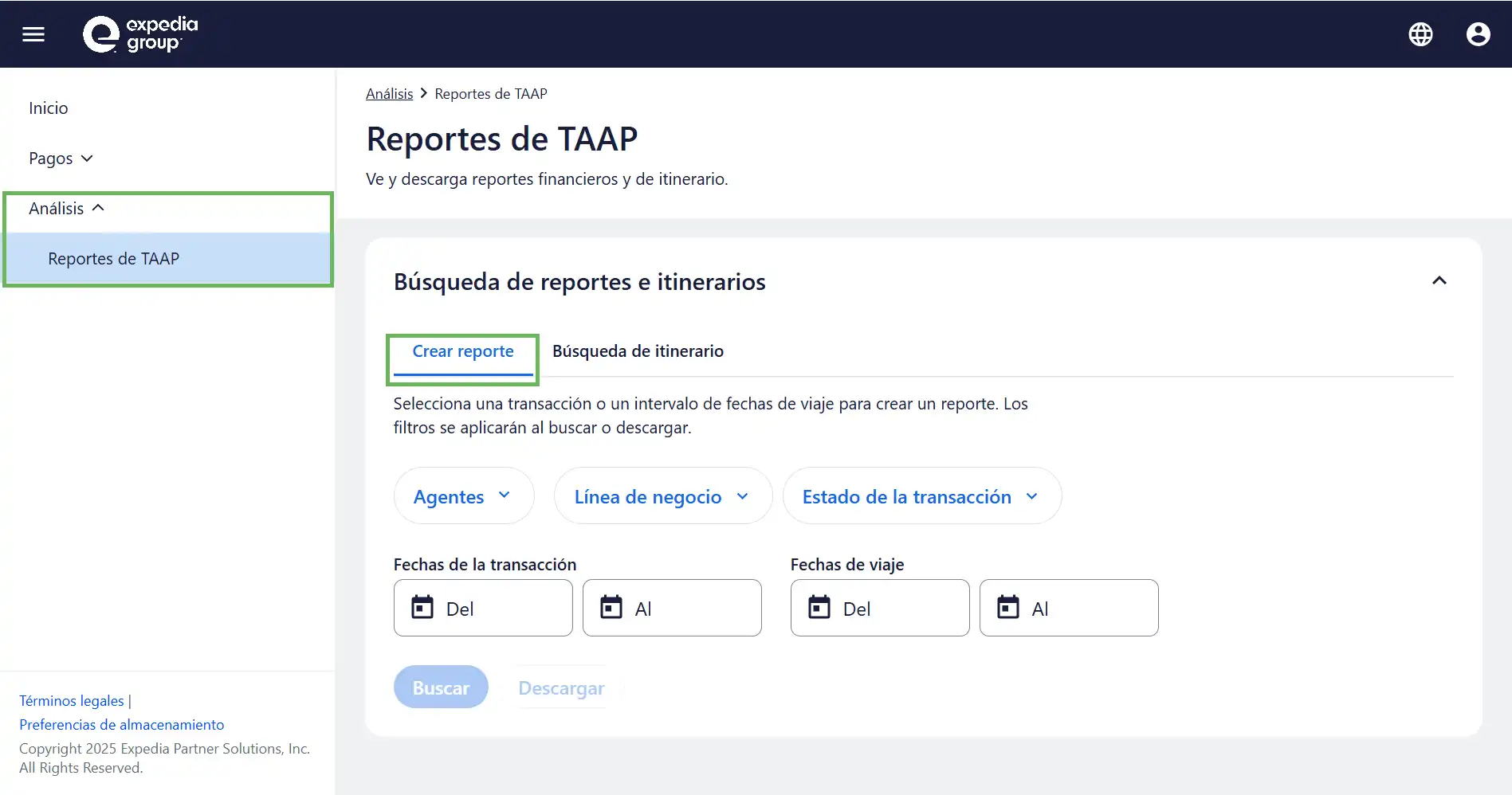Image resolution: width=1512 pixels, height=795 pixels.
Task: Collapse the Búsqueda de reportes e itinerarios panel
Action: (x=1439, y=281)
